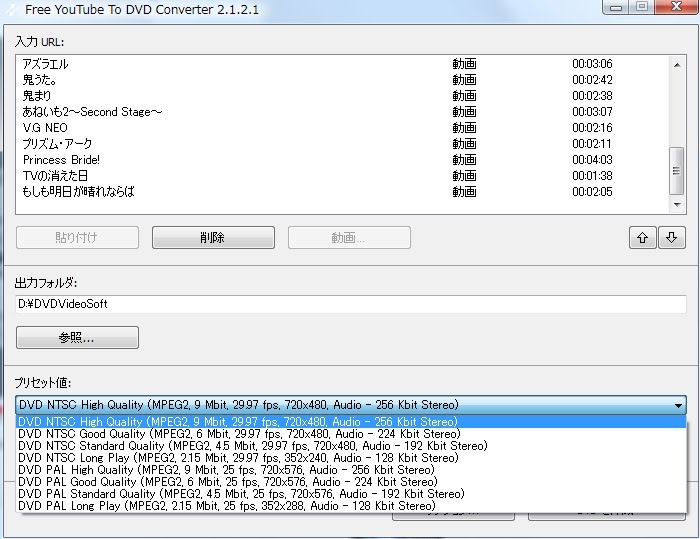
Task: Choose DVD PAL Standard Quality preset
Action: tap(351, 494)
